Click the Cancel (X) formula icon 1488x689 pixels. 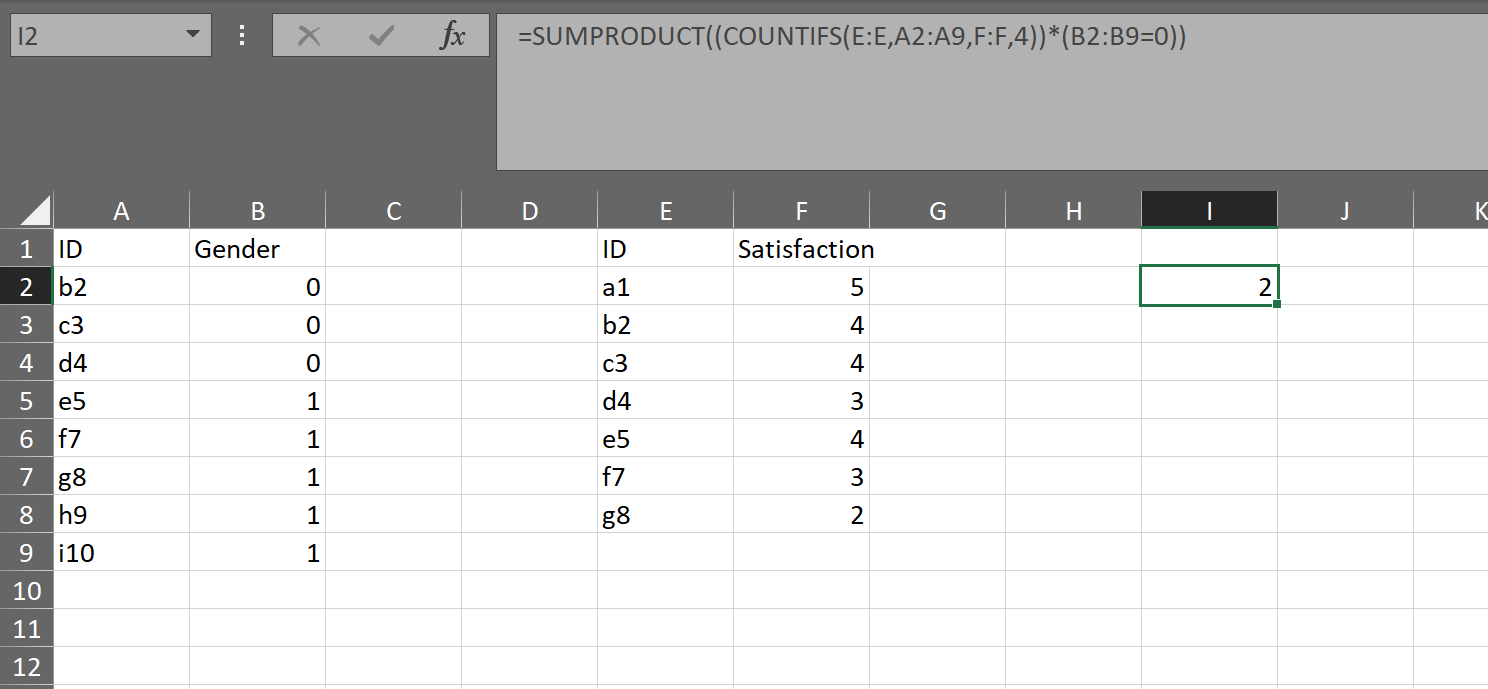tap(310, 37)
